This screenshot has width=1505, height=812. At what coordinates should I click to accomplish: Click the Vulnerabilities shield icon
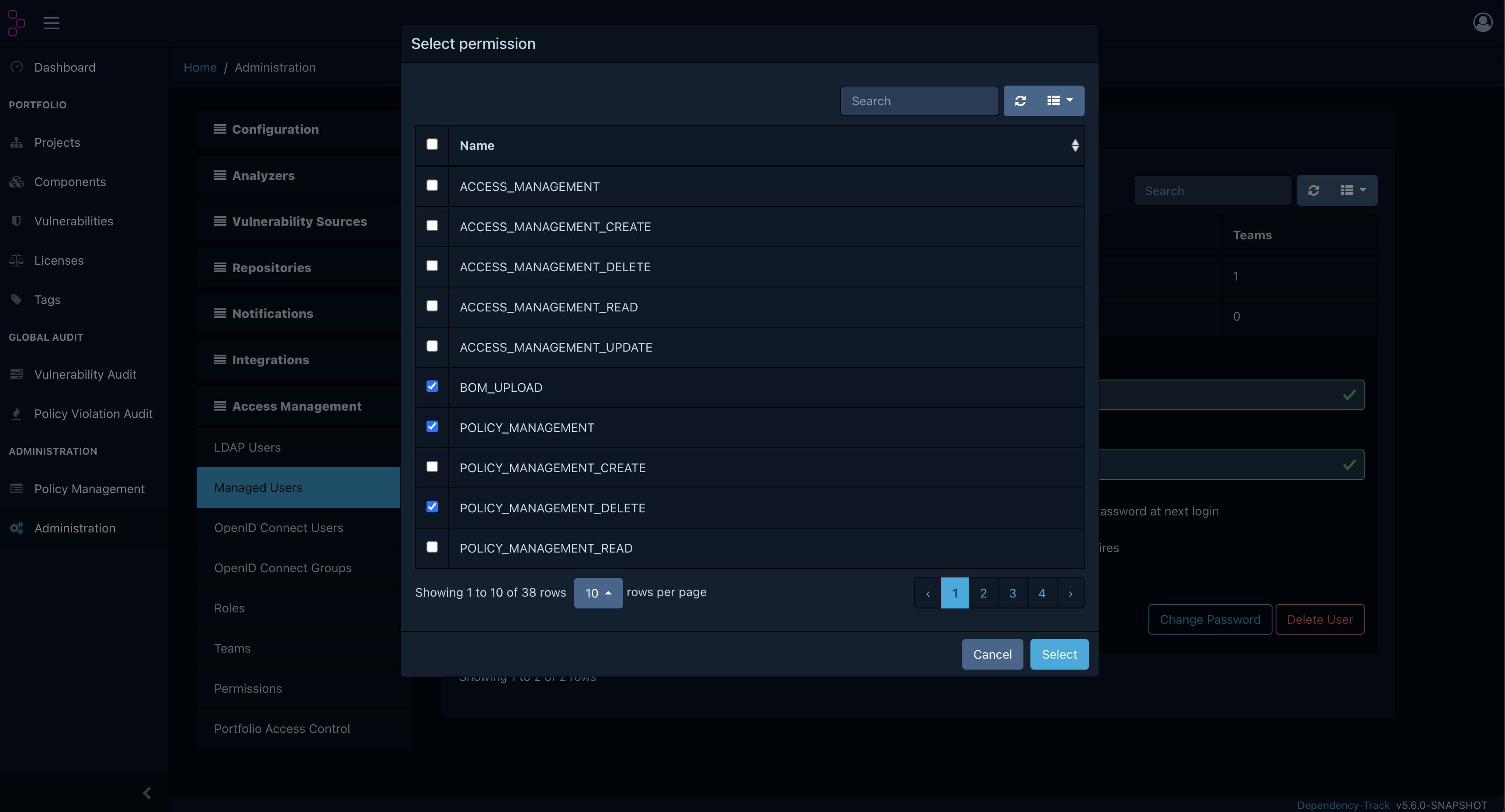(16, 221)
